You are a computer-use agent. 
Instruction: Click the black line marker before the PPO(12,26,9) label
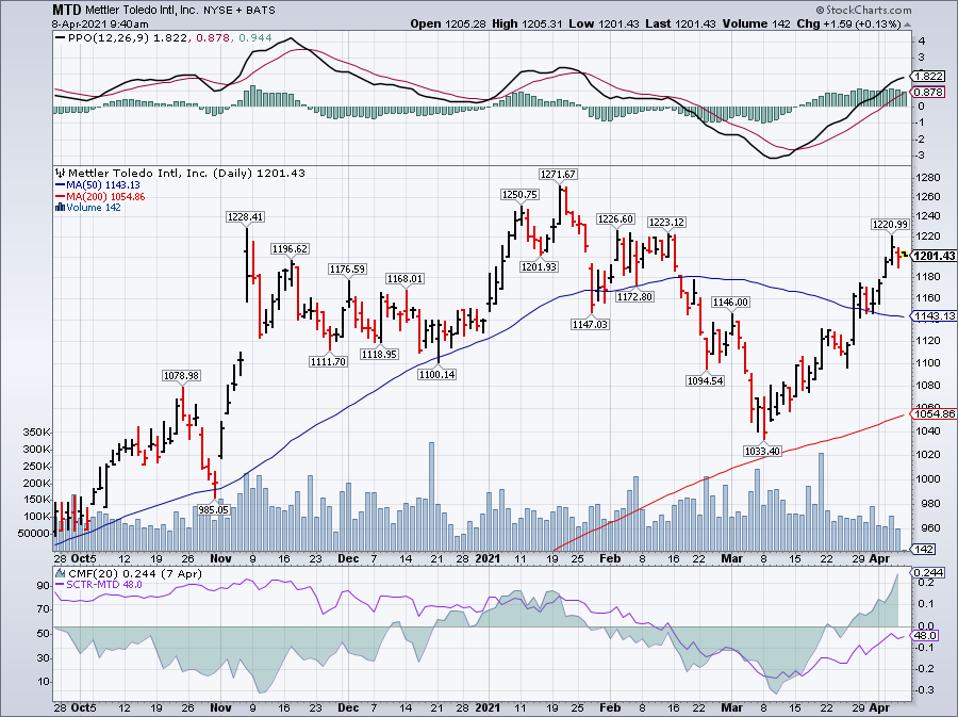[x=60, y=38]
